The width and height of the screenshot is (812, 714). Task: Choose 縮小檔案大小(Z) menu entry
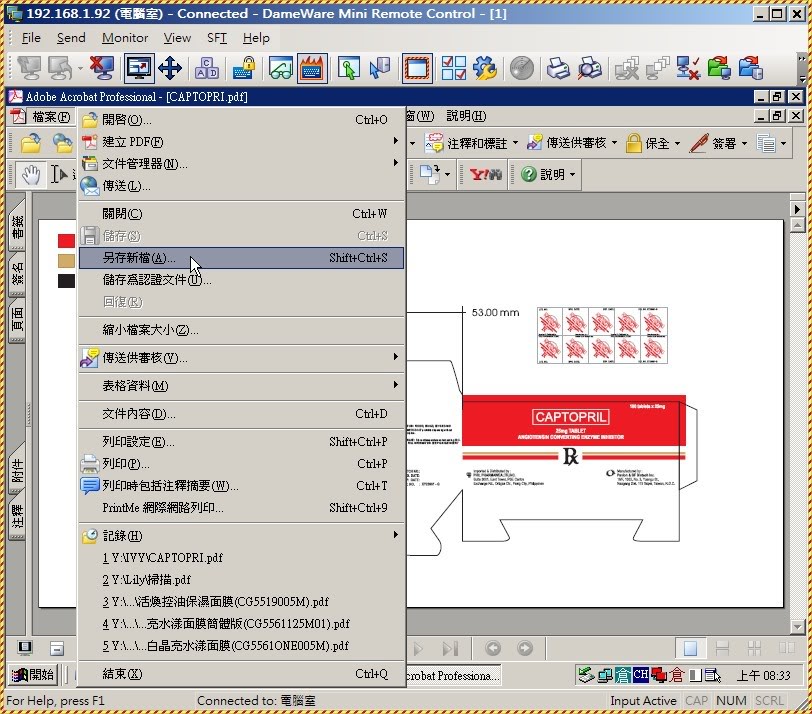click(x=241, y=330)
